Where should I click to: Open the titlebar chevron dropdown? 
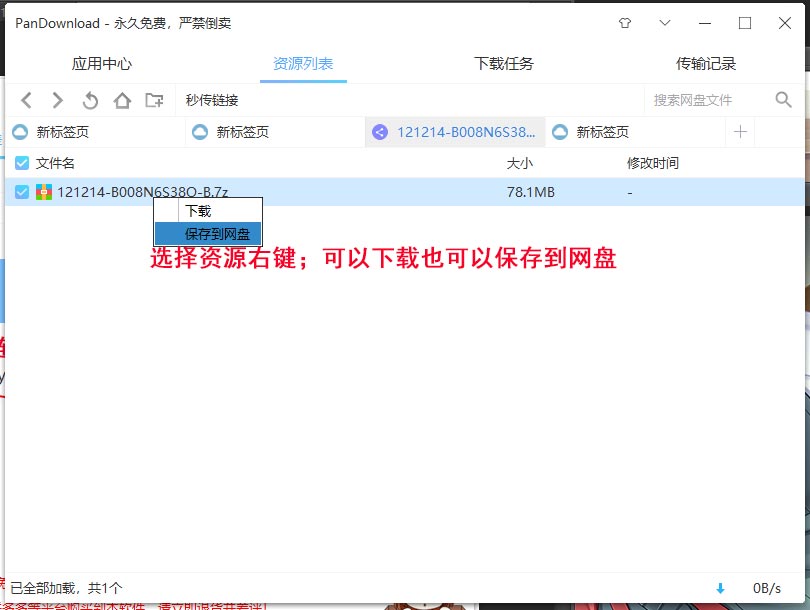pyautogui.click(x=664, y=22)
